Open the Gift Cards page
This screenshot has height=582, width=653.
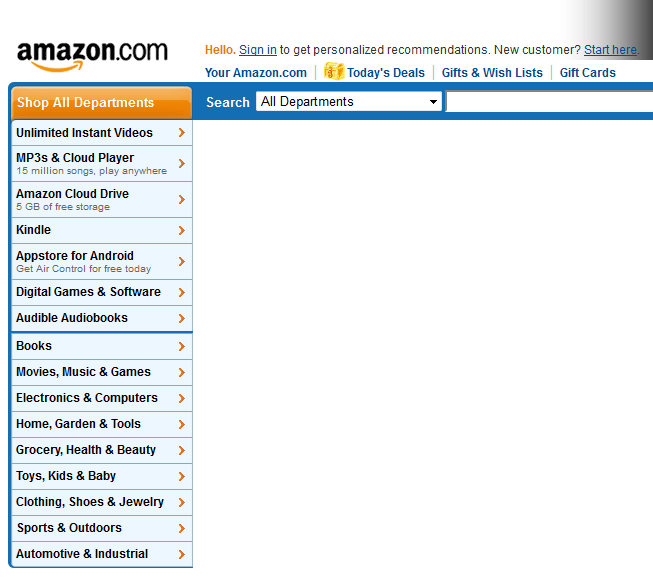tap(588, 73)
